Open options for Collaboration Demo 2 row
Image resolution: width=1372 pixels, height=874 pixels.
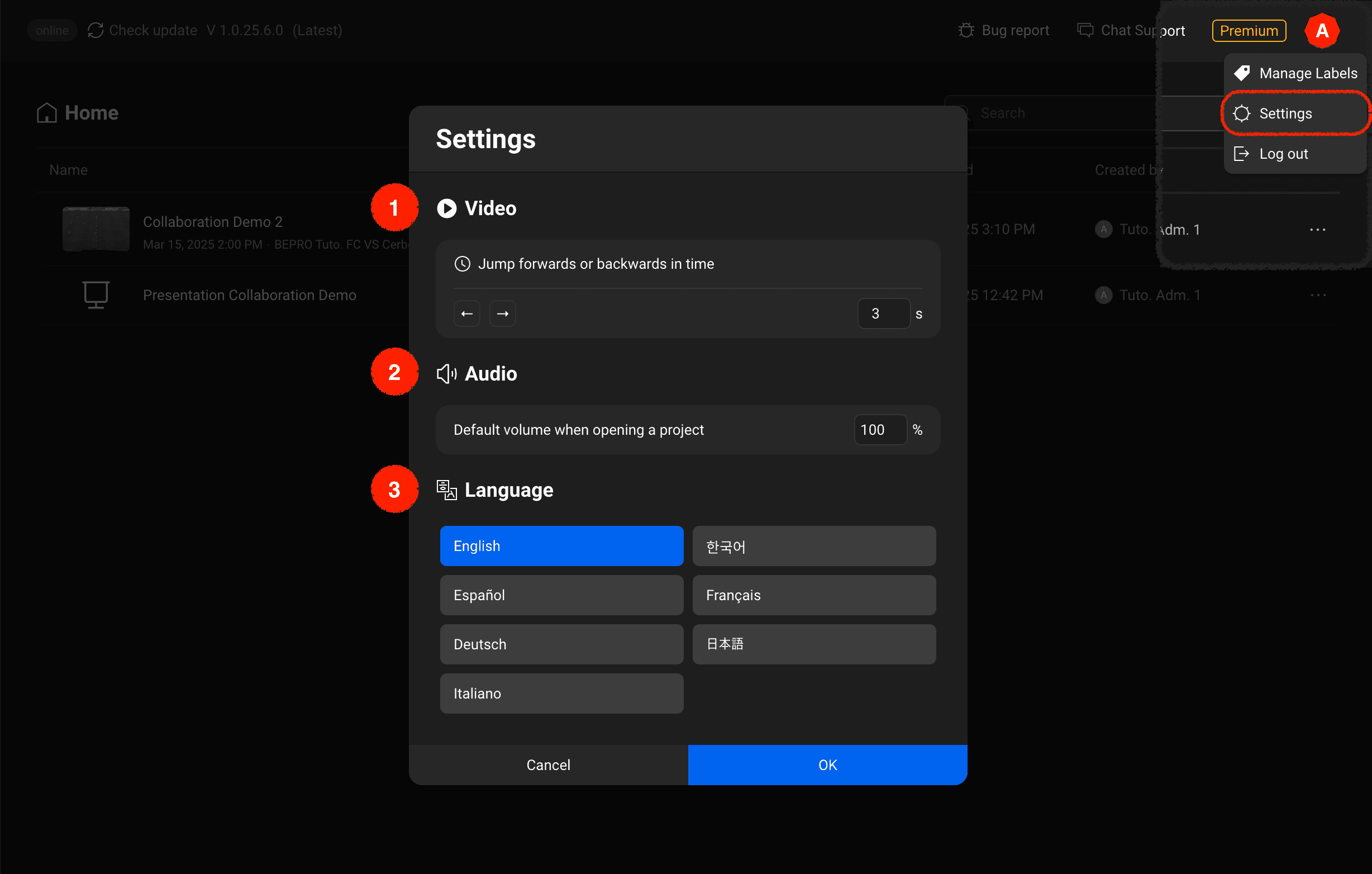point(1317,230)
